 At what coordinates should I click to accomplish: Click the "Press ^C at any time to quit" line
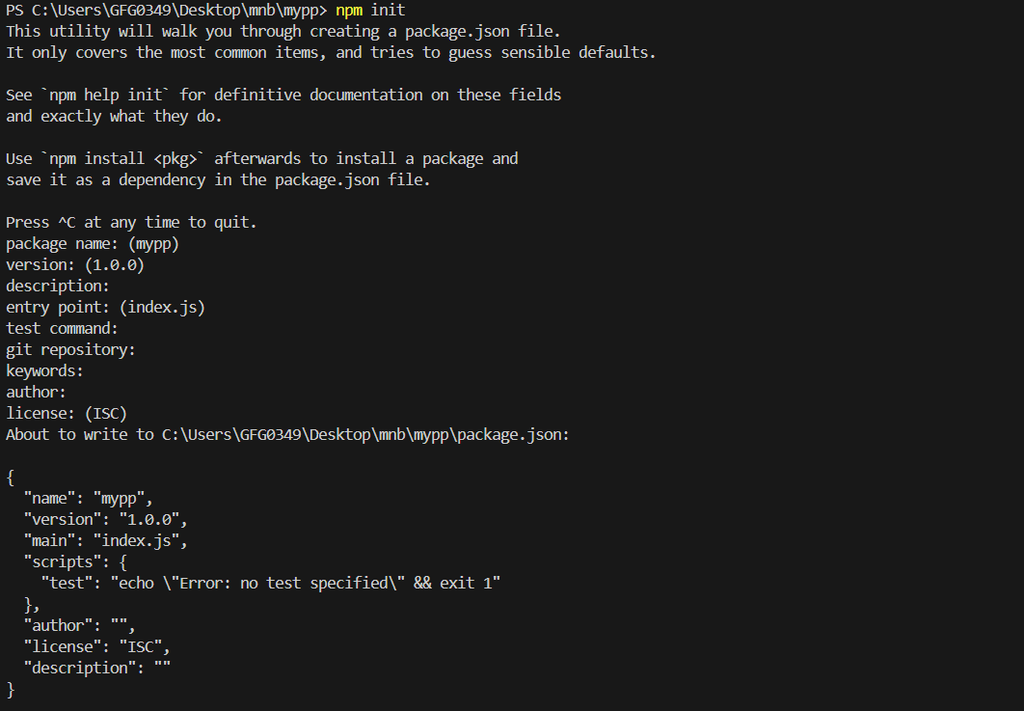tap(131, 222)
